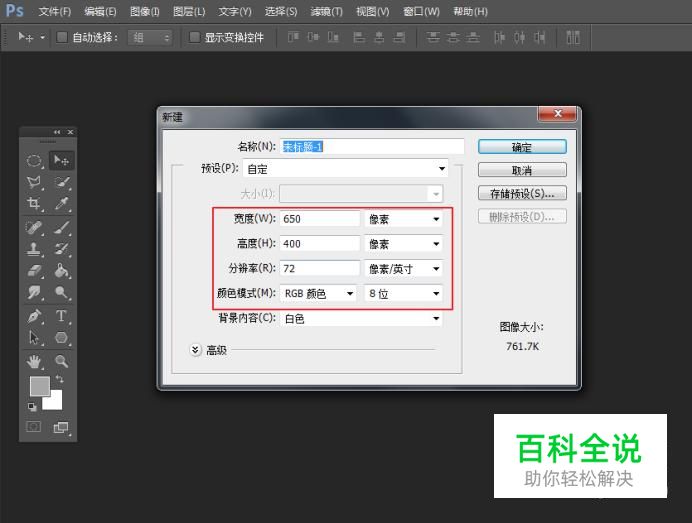692x523 pixels.
Task: Open the RGB 颜色 color mode dropdown
Action: click(318, 293)
